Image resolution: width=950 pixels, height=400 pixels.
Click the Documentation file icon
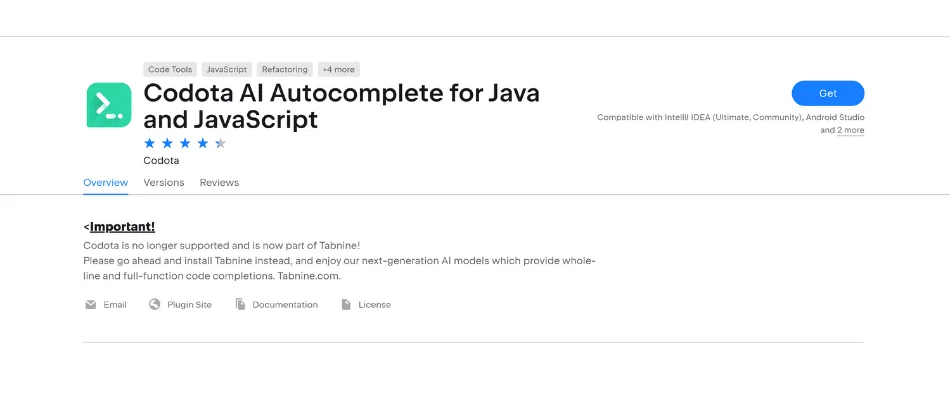(x=240, y=305)
